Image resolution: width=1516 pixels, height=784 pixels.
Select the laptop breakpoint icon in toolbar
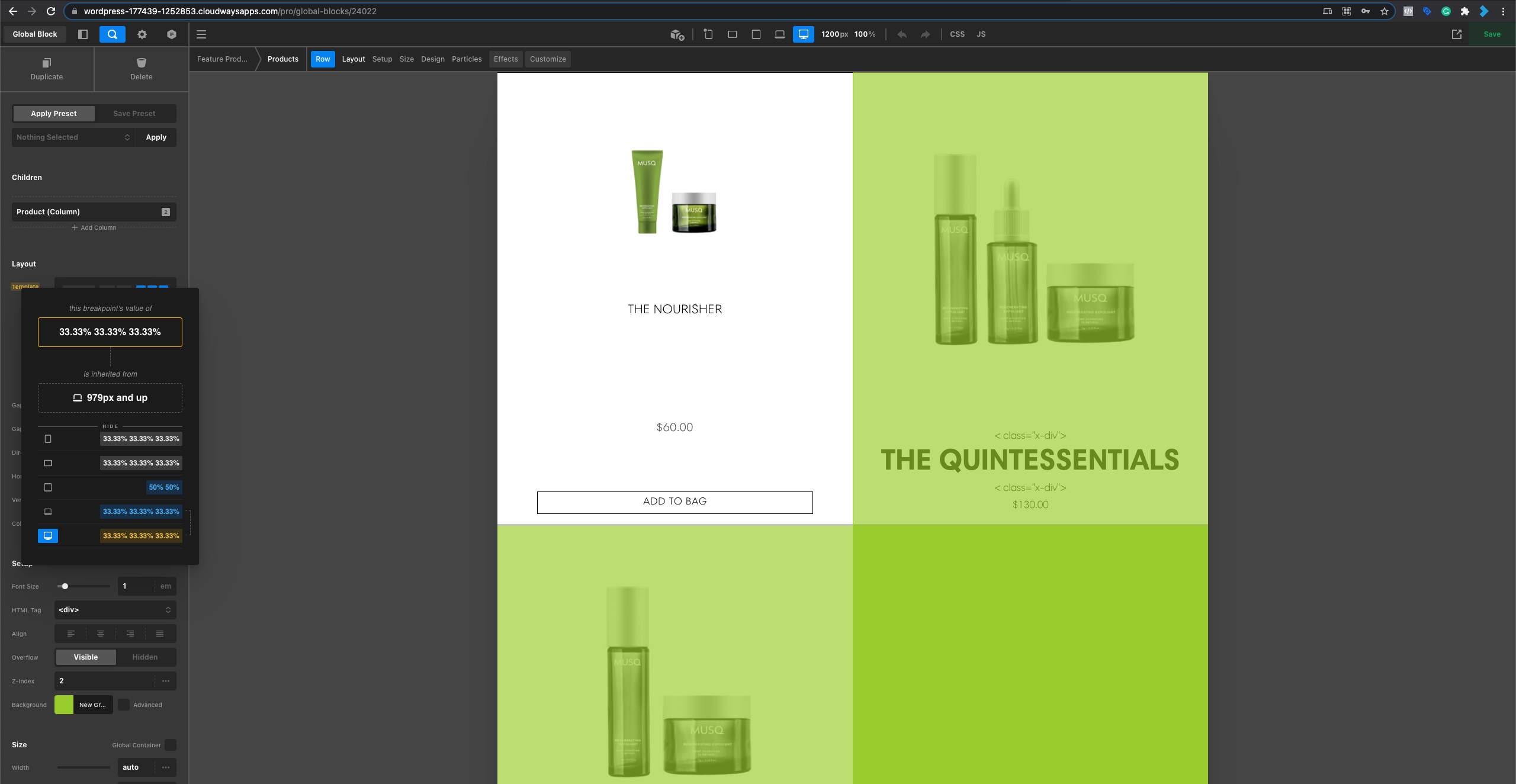[779, 34]
